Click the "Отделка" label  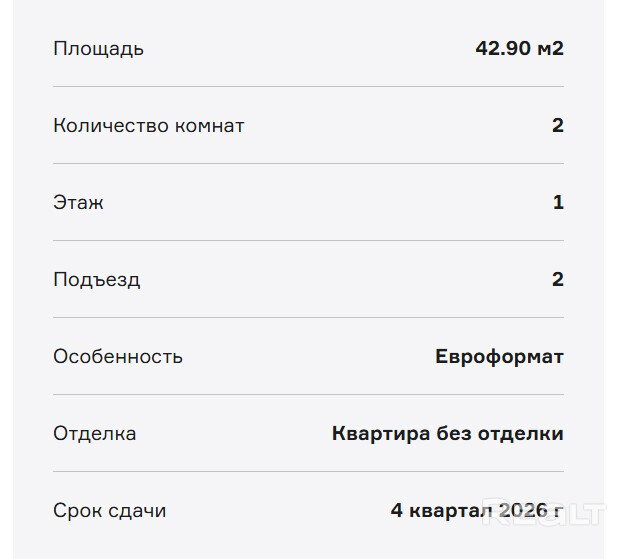tap(94, 434)
